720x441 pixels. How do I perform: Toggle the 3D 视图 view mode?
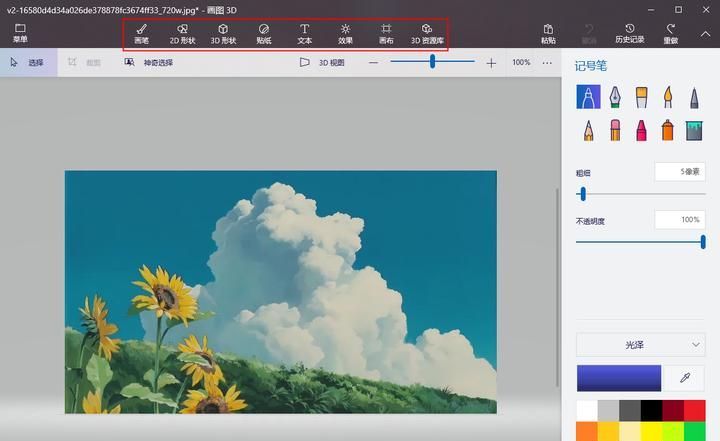[323, 62]
